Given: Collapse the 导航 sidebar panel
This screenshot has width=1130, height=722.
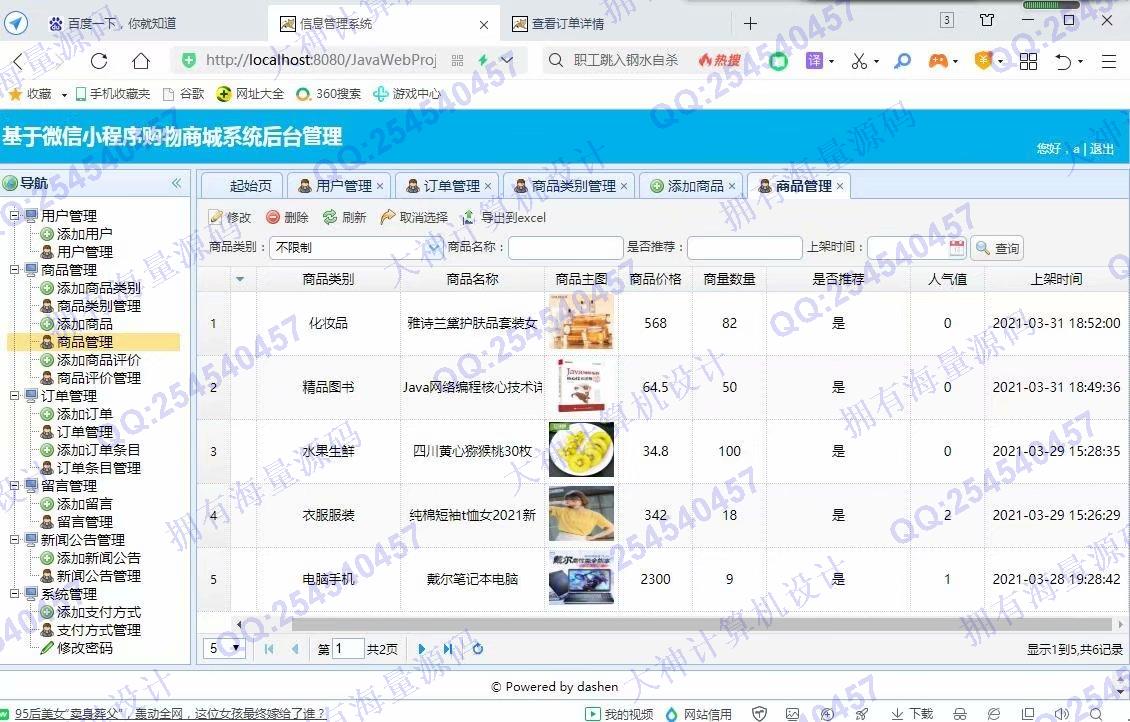Looking at the screenshot, I should (177, 183).
